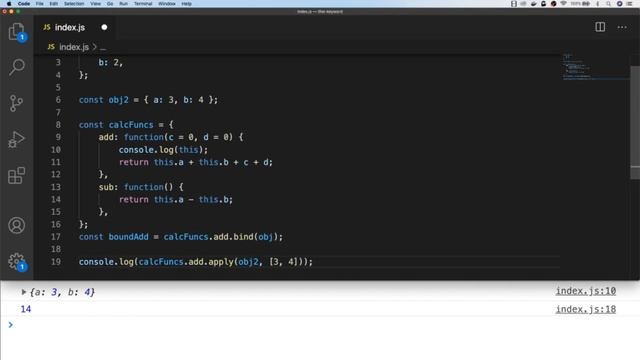Click line number 9 in the gutter
Screen dimensions: 640x360
tap(58, 137)
